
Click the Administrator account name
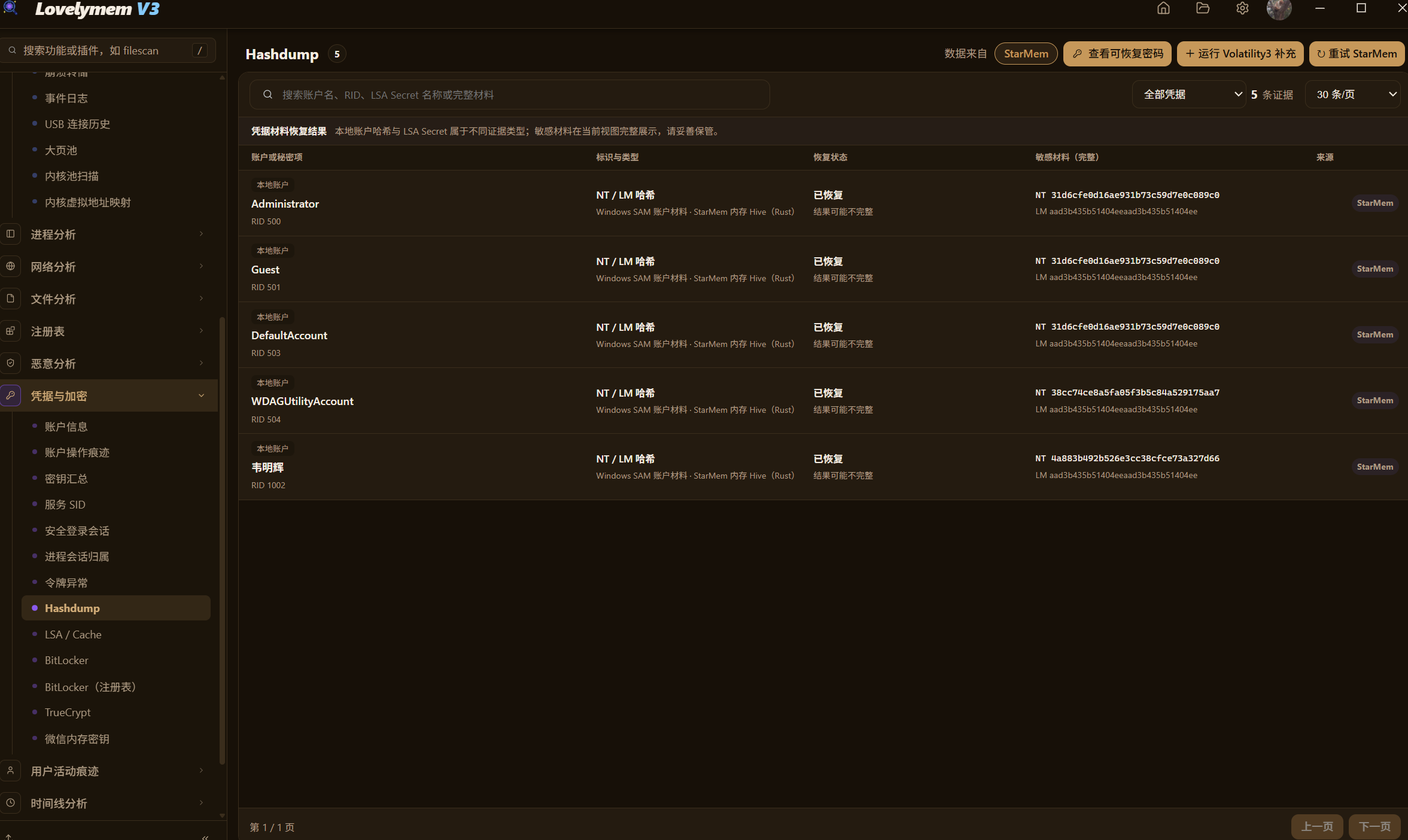point(285,203)
